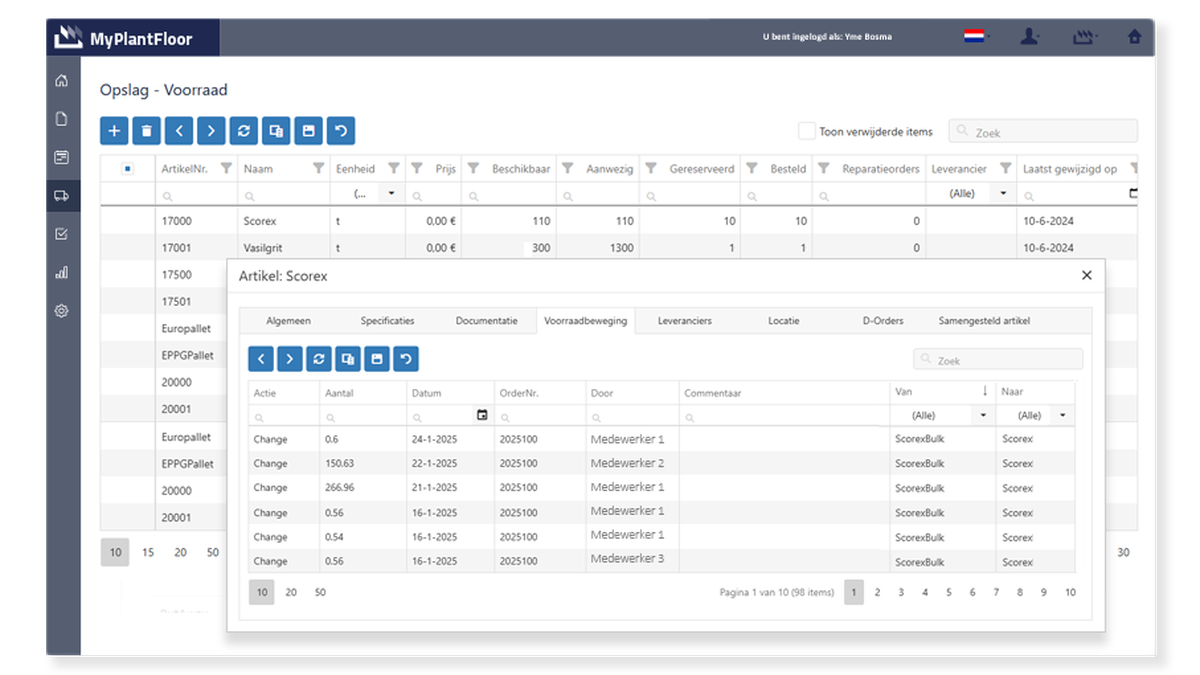This screenshot has height=675, width=1200.
Task: Click the factory icon in top header
Action: pos(1084,37)
